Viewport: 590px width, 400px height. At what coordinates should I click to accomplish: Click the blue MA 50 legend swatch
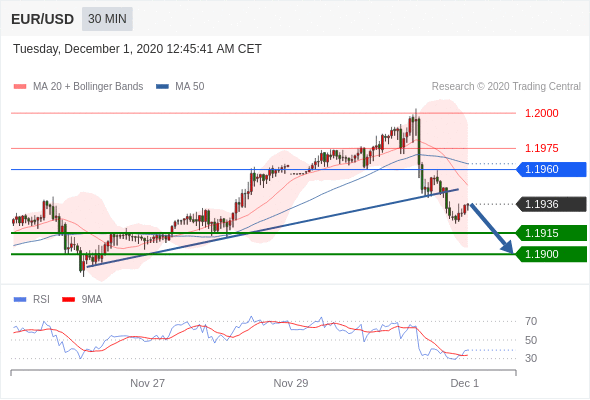coord(162,87)
